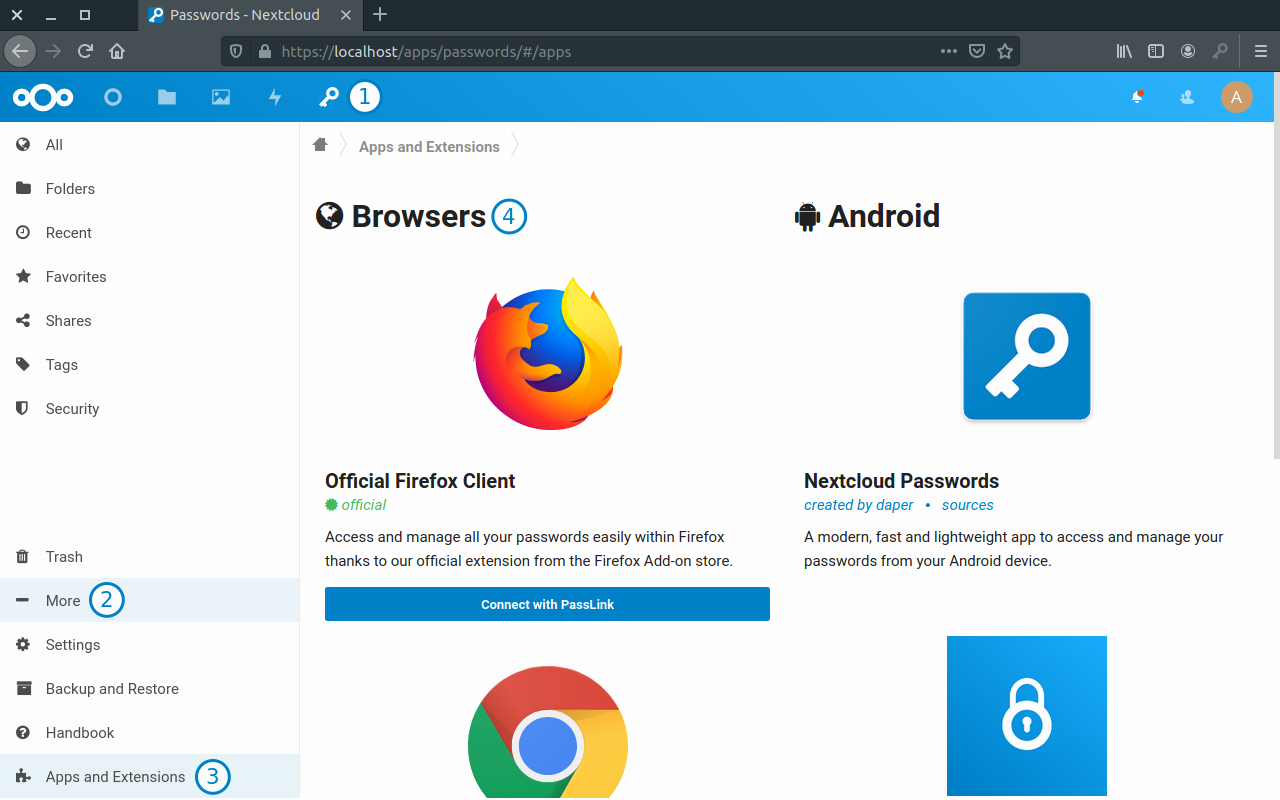Image resolution: width=1280 pixels, height=800 pixels.
Task: Open the Contacts menu icon
Action: [x=1187, y=97]
